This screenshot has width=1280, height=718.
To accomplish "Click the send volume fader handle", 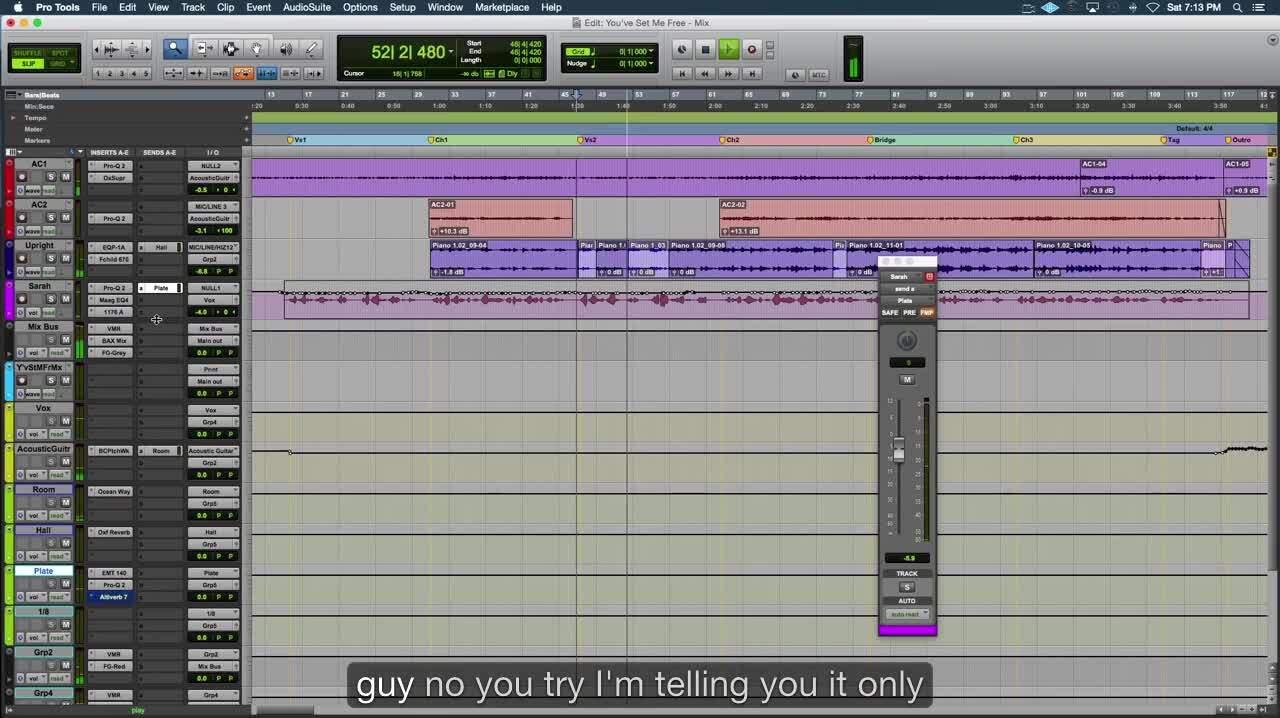I will [x=898, y=451].
